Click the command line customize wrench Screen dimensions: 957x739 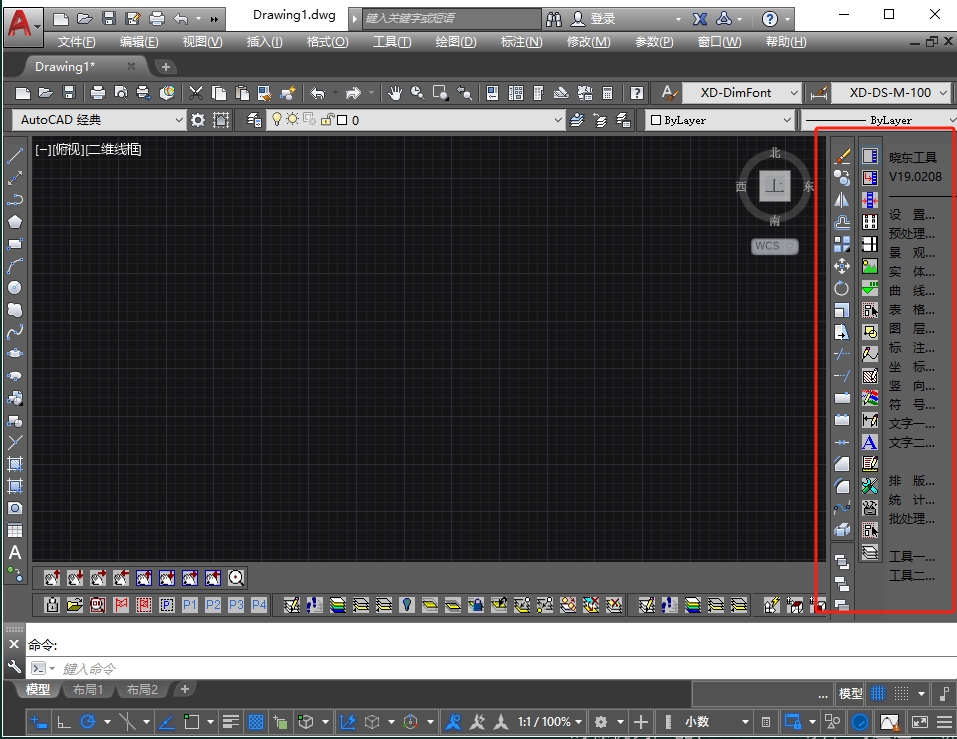click(14, 666)
